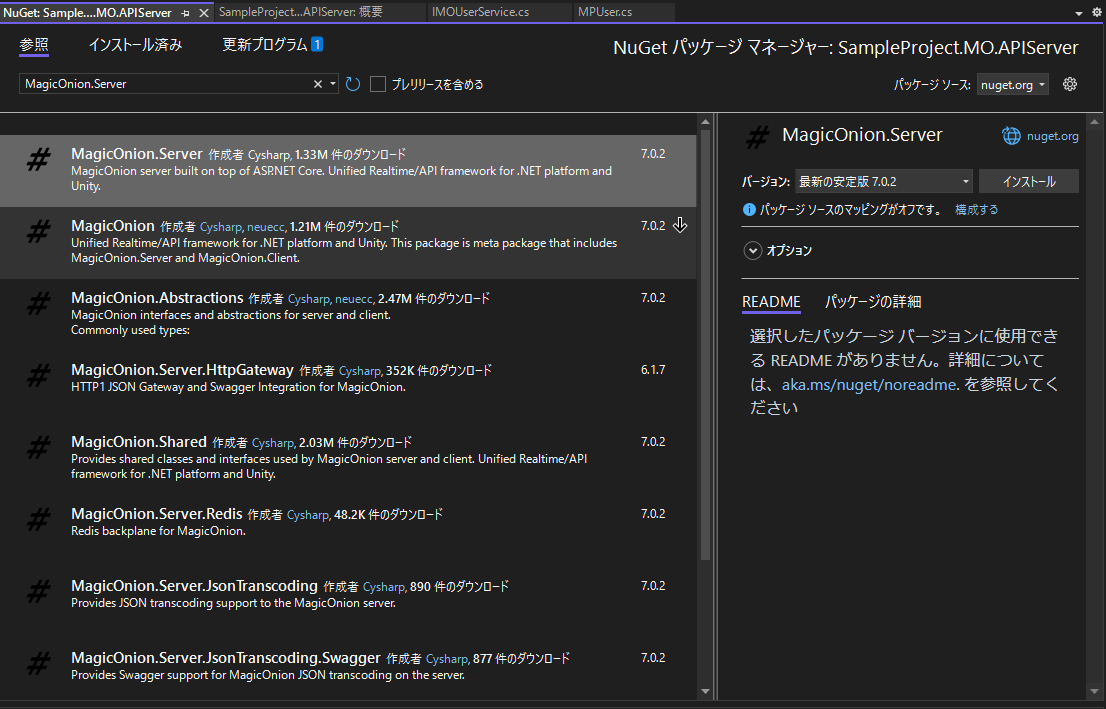Select the MagicOnion.Shared package title
The image size is (1106, 709).
(x=139, y=442)
